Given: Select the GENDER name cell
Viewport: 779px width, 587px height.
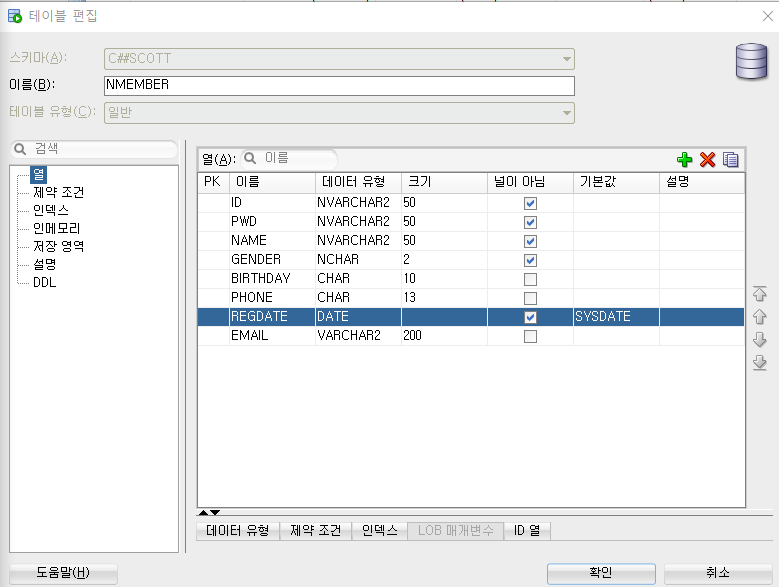Looking at the screenshot, I should 272,260.
